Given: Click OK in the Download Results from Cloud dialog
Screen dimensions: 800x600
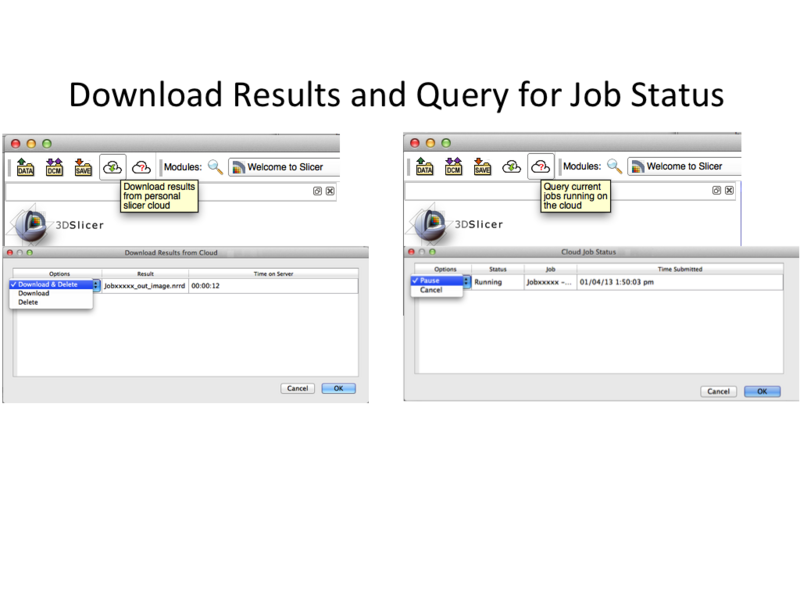Looking at the screenshot, I should pos(338,388).
